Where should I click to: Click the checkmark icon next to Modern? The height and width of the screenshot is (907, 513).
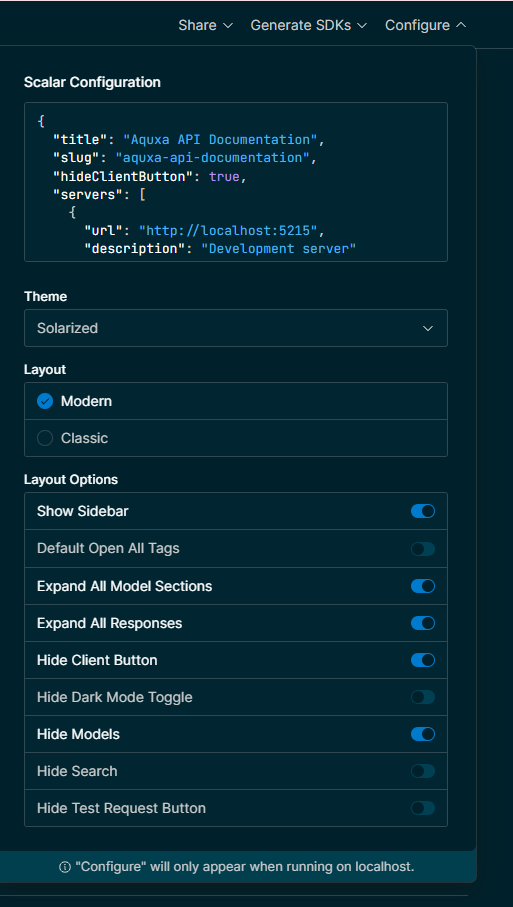coord(45,401)
